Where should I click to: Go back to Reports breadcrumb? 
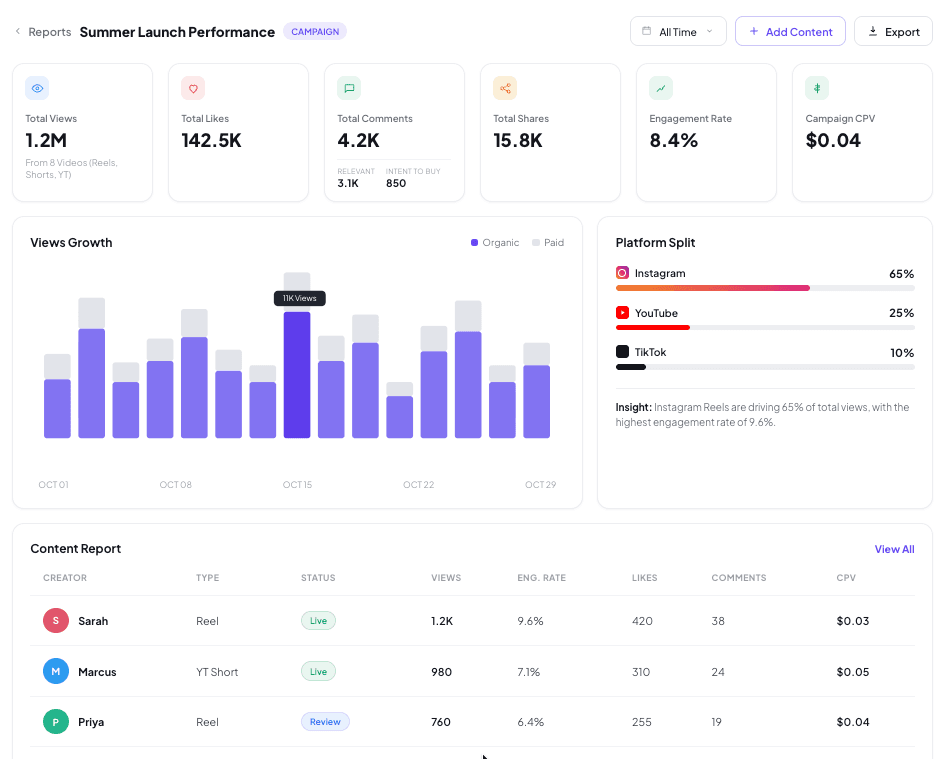pyautogui.click(x=49, y=32)
